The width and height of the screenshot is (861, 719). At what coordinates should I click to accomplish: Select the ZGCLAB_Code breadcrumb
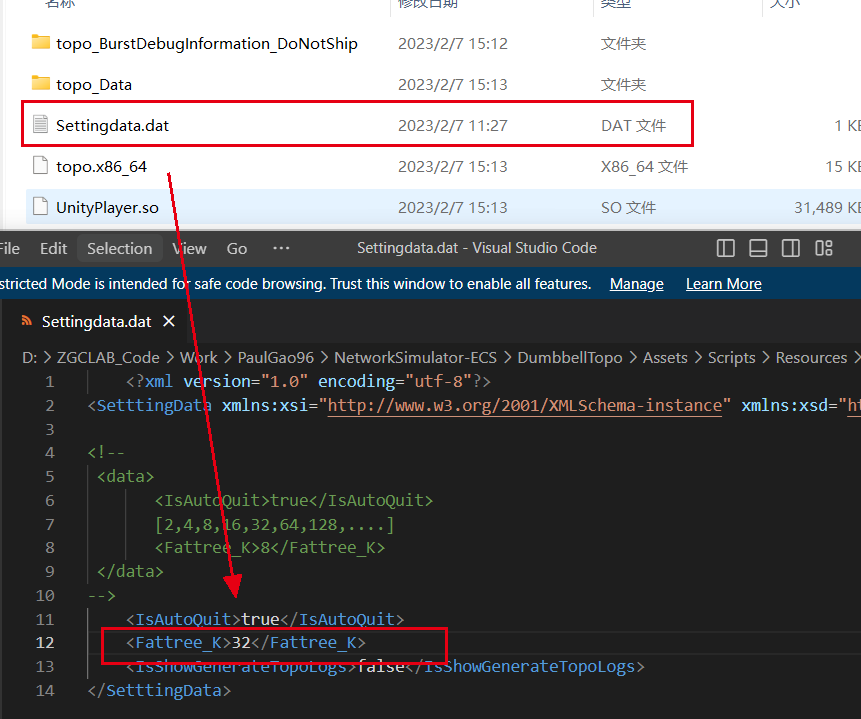(x=108, y=358)
